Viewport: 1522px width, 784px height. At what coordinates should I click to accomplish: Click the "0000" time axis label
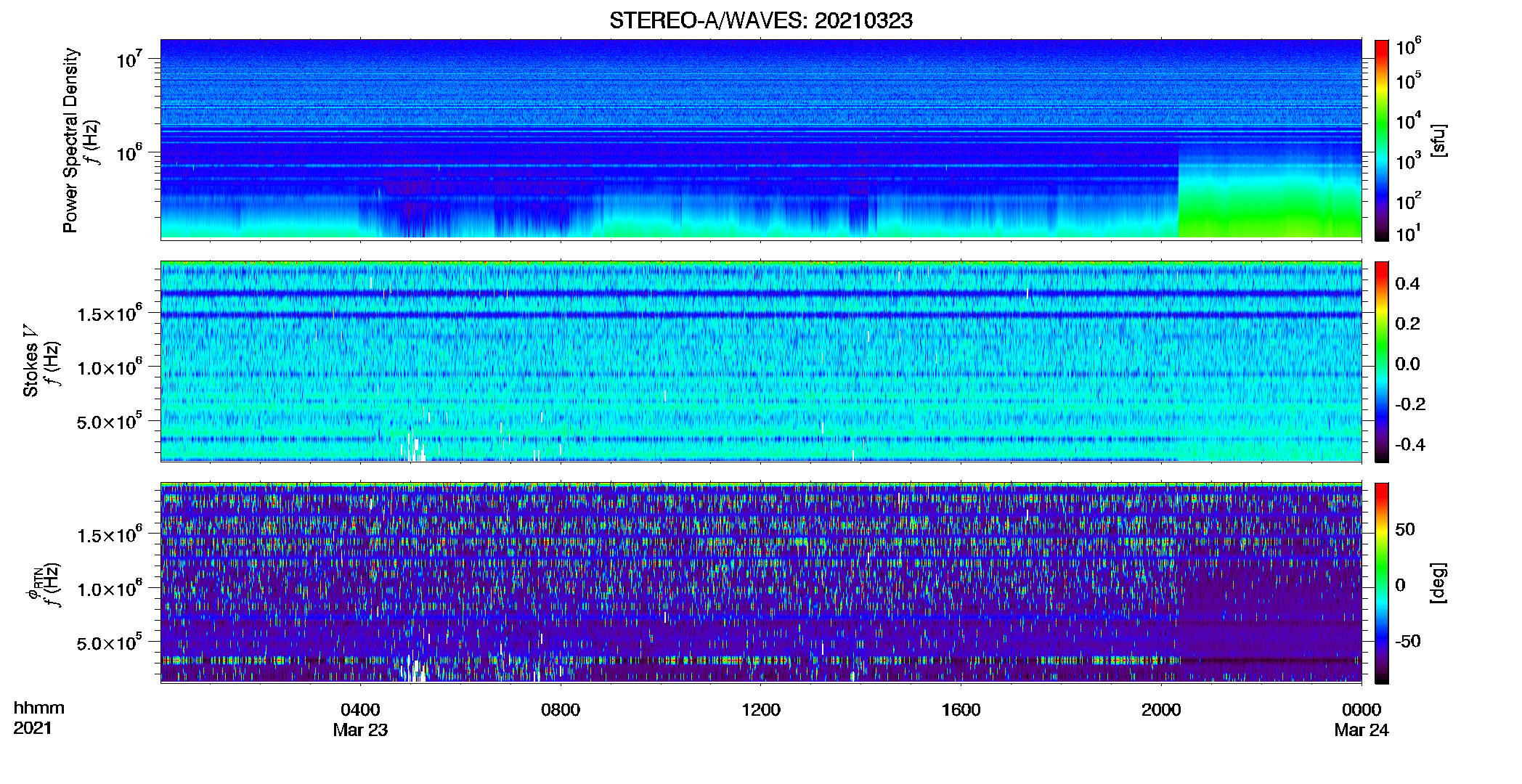[1362, 710]
